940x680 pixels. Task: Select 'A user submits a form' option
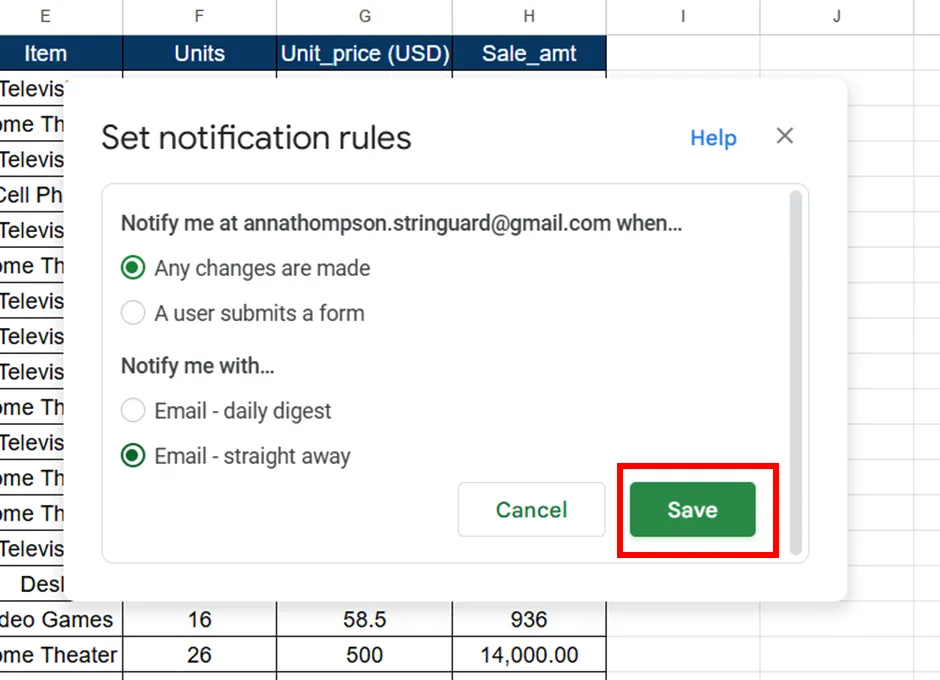pos(132,312)
